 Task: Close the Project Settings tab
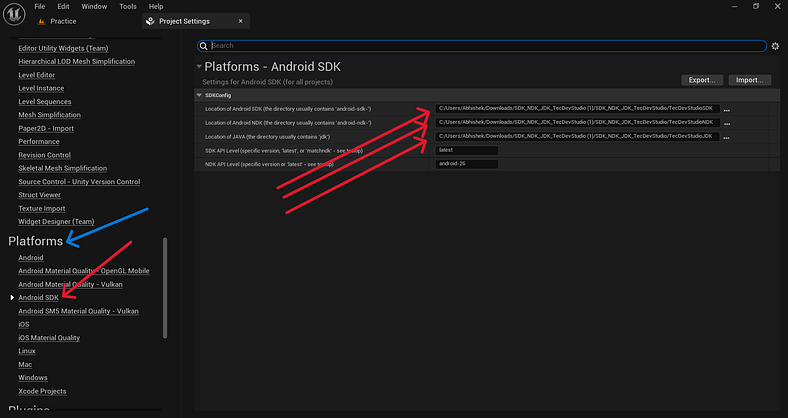point(240,21)
